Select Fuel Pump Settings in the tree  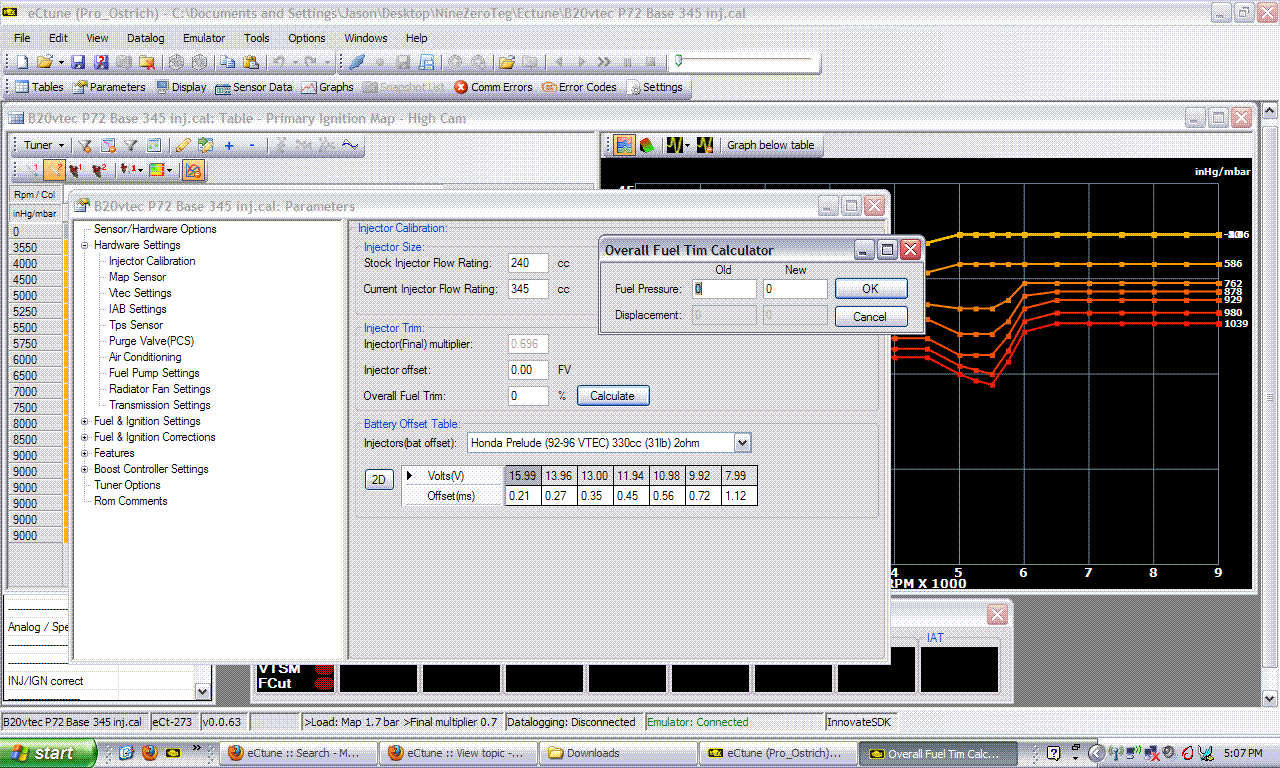tap(154, 373)
